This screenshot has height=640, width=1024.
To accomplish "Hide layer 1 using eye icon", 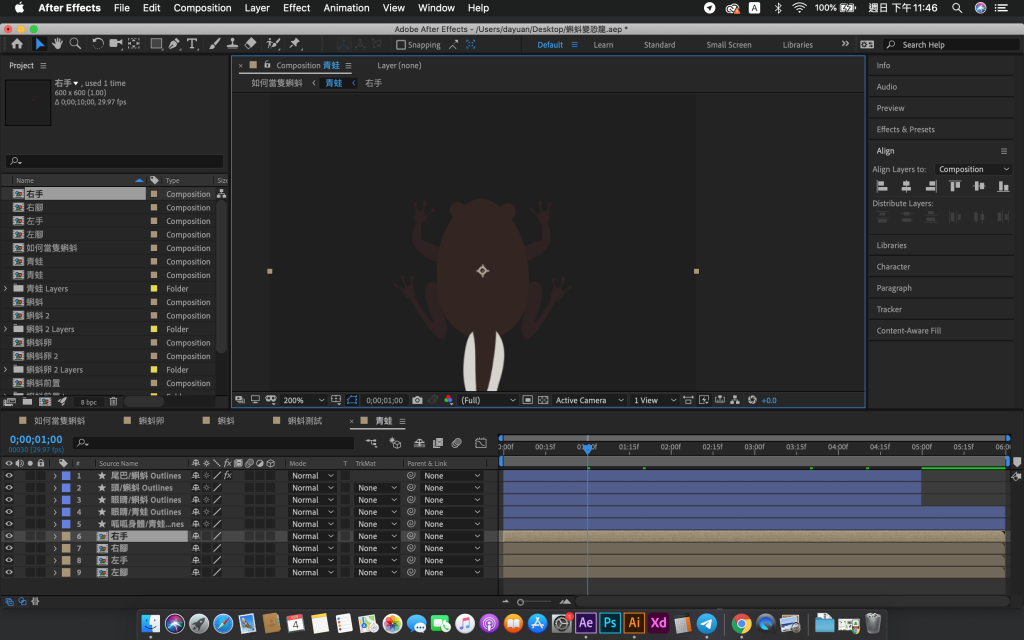I will pos(9,476).
